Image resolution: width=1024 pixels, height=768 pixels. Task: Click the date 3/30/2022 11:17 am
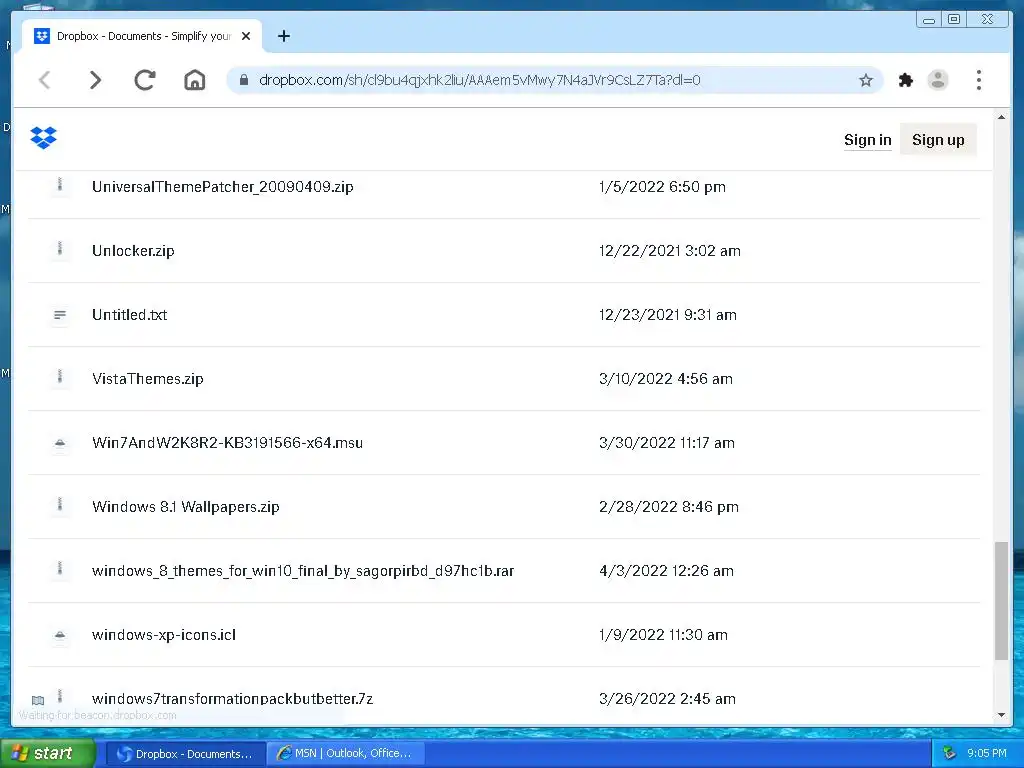pos(667,443)
